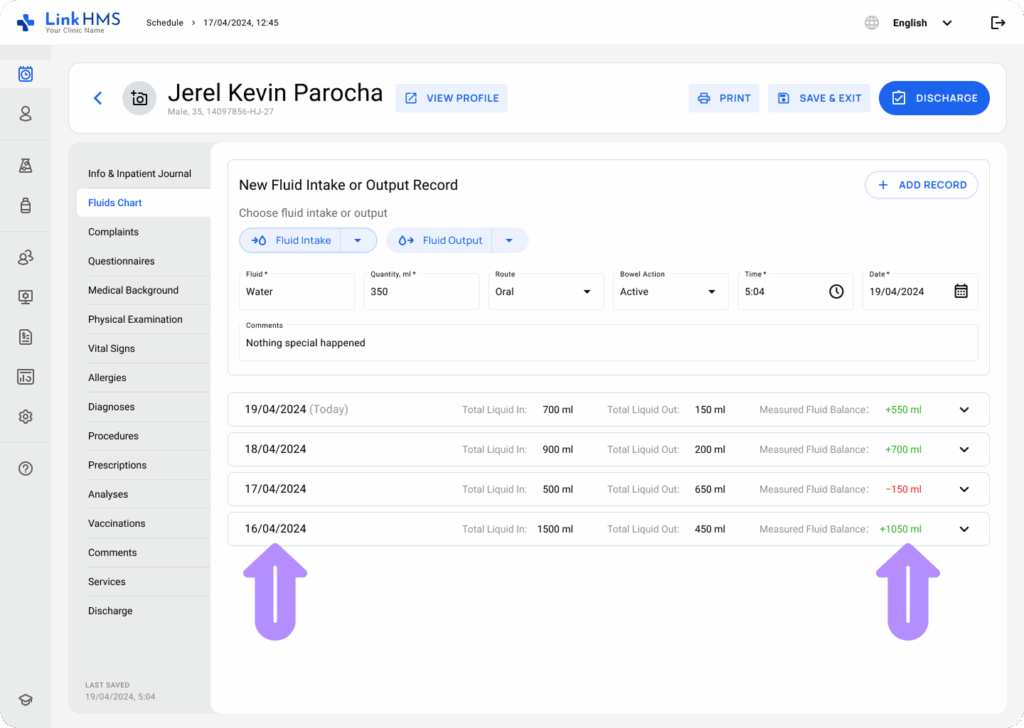Click the Discharge button
This screenshot has height=728, width=1024.
coord(934,98)
